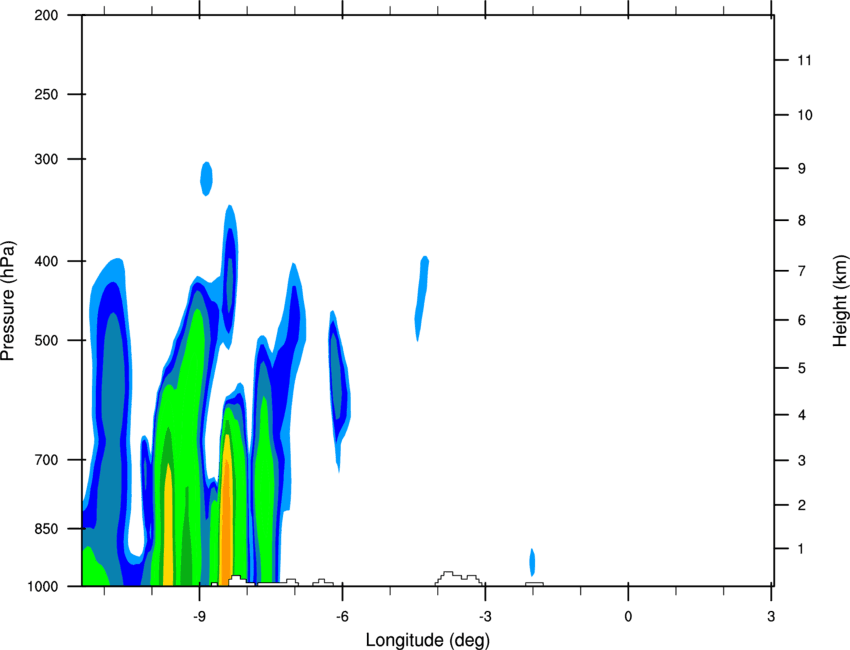
Task: Select the 700 pressure tick label
Action: pos(46,460)
